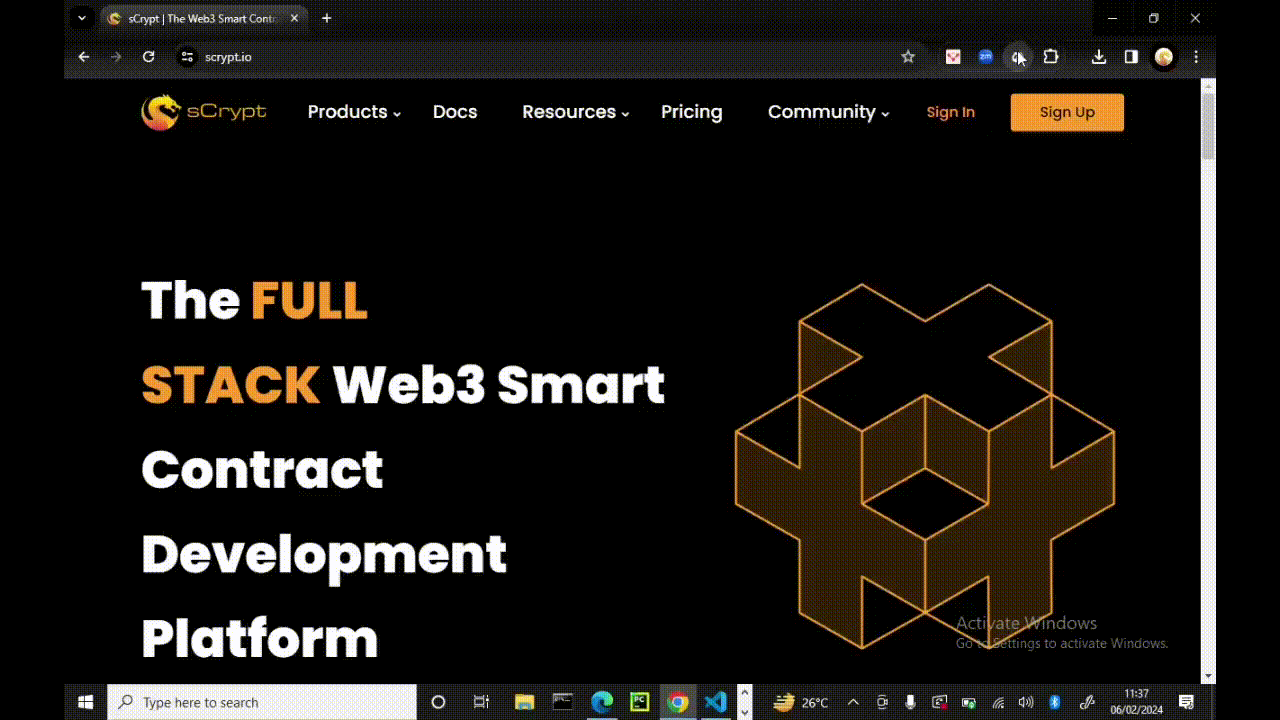Click the Chrome profile avatar

(1163, 57)
